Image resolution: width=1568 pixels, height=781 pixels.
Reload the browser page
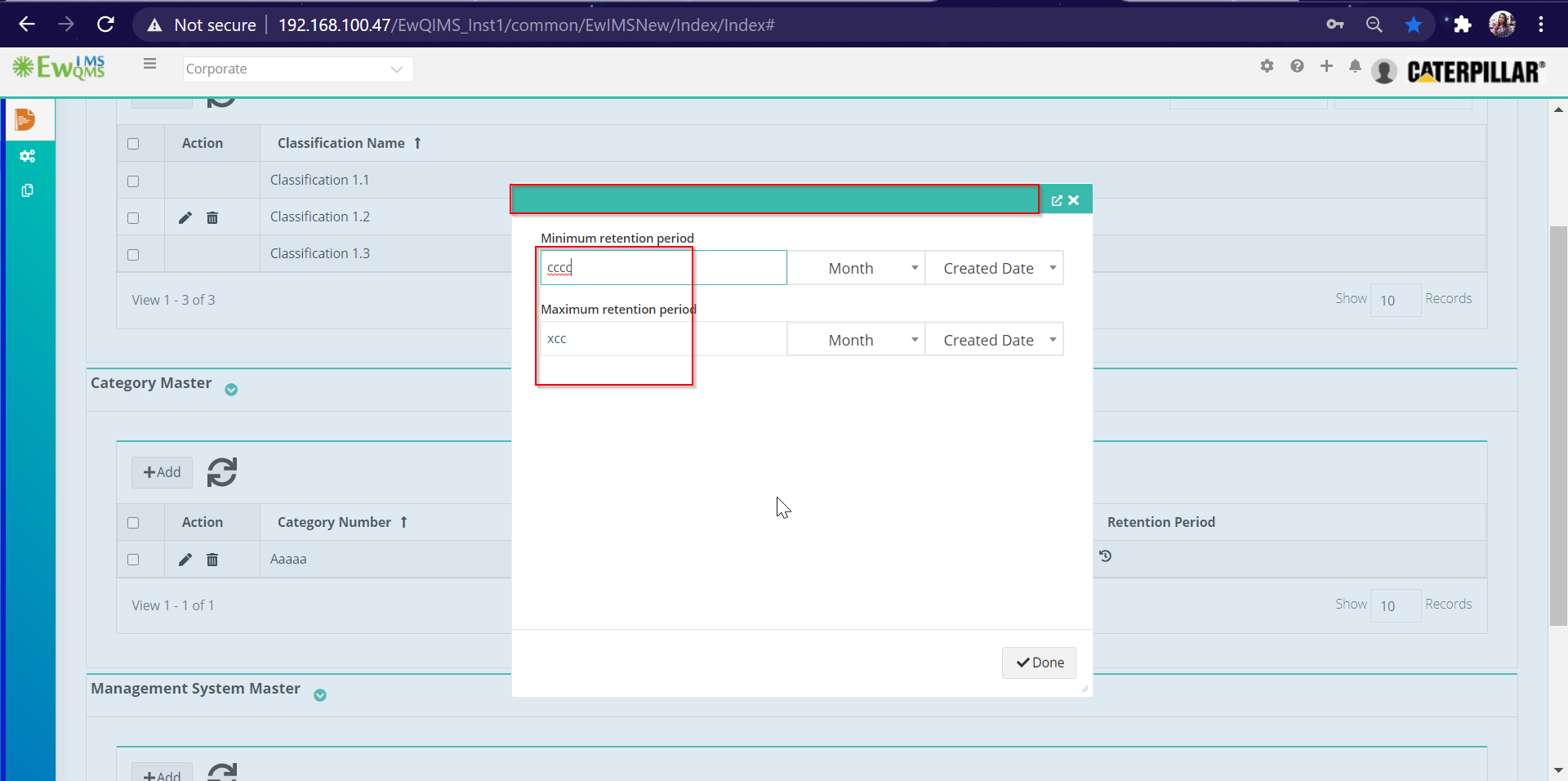[105, 25]
